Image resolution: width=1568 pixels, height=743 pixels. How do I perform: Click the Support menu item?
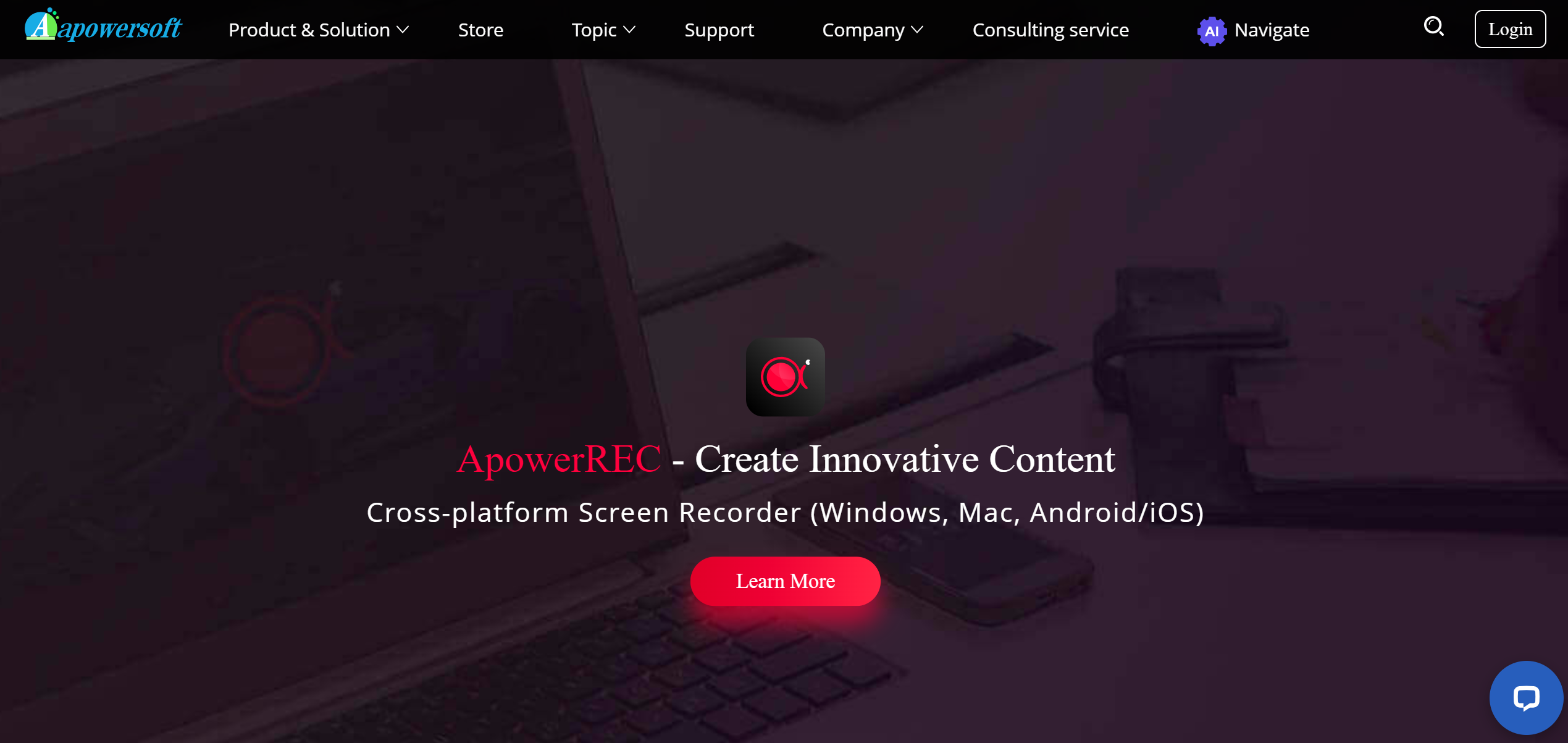click(719, 30)
